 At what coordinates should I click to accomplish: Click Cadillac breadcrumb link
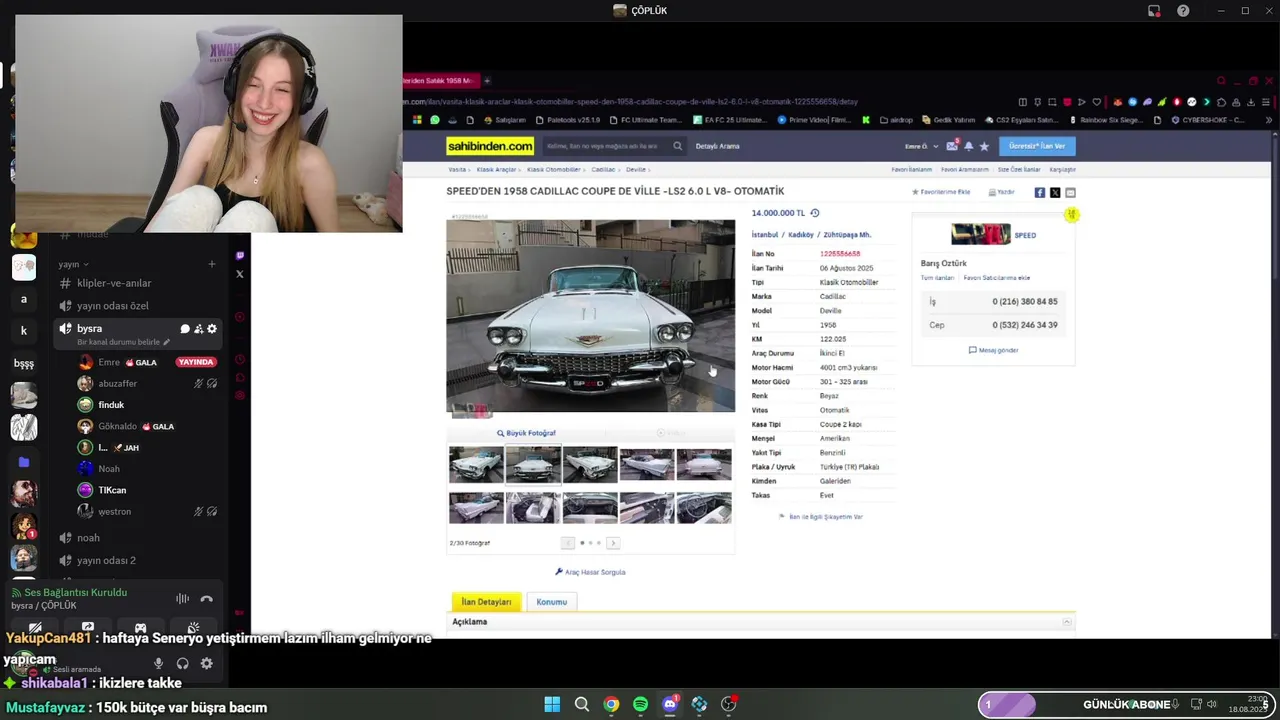click(x=603, y=170)
